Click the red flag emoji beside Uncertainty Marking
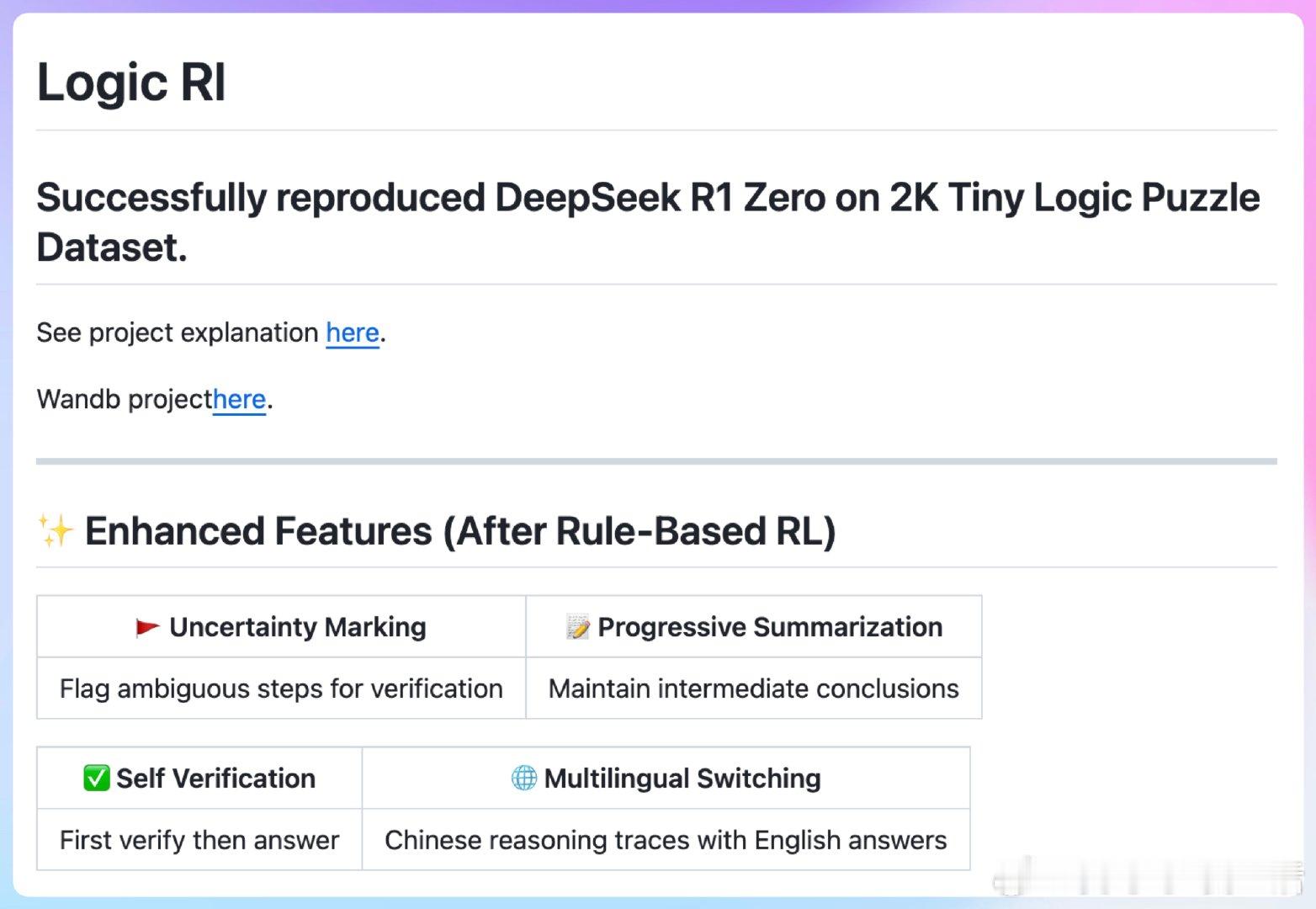This screenshot has height=909, width=1316. coord(147,627)
